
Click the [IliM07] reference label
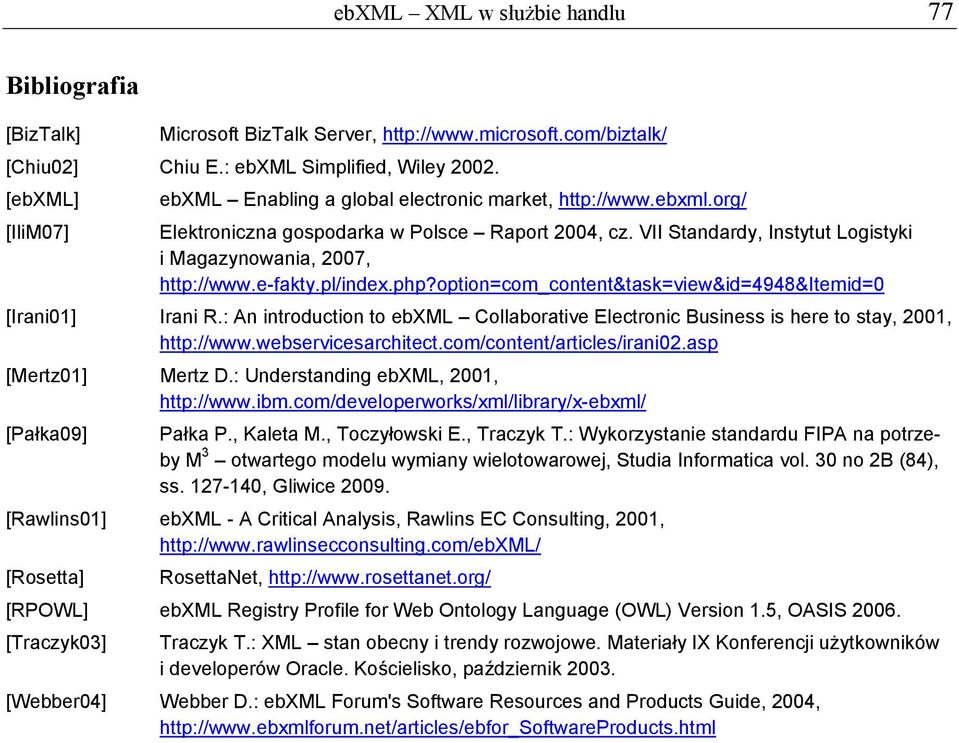coord(37,232)
